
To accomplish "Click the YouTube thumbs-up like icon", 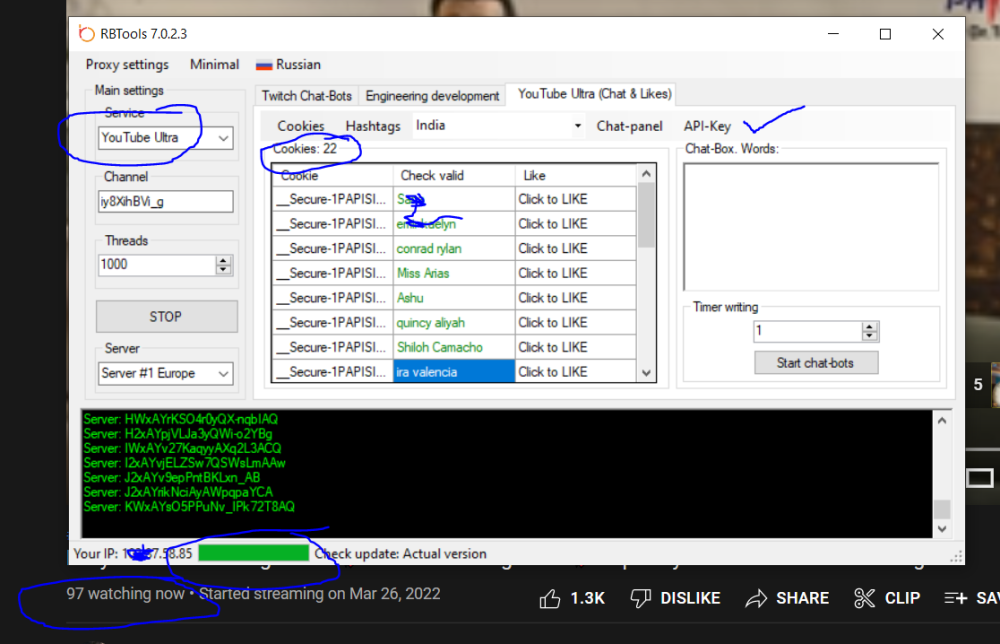I will pyautogui.click(x=550, y=598).
